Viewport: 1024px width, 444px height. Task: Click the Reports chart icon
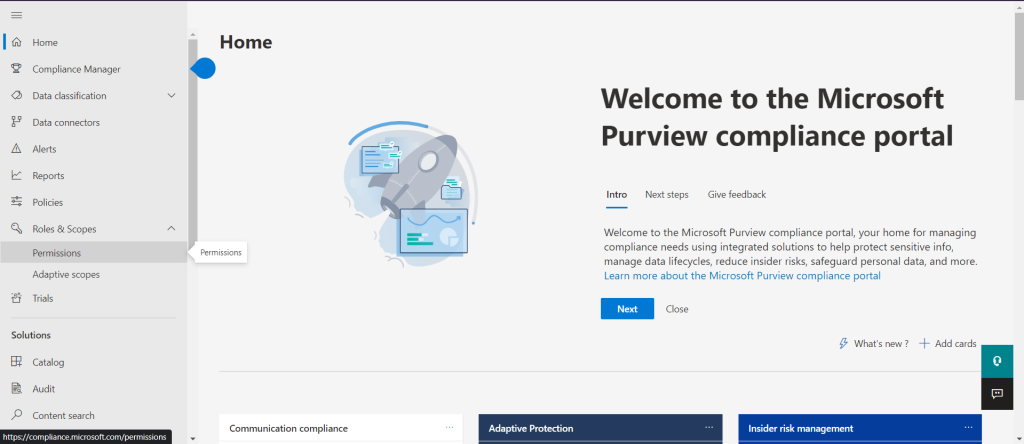(x=17, y=176)
